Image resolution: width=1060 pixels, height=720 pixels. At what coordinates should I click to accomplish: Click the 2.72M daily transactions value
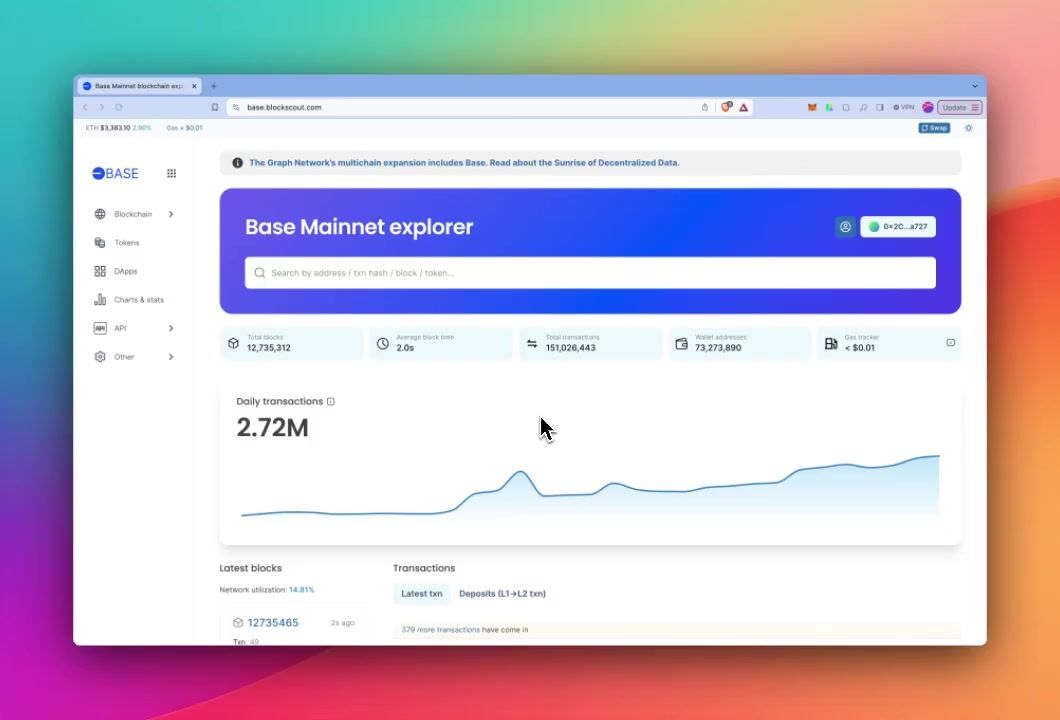pyautogui.click(x=272, y=428)
